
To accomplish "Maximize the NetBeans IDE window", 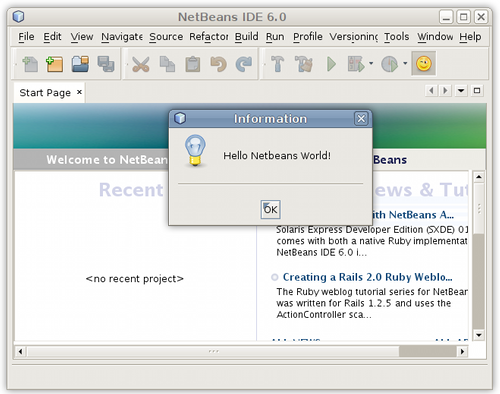I will coord(463,17).
